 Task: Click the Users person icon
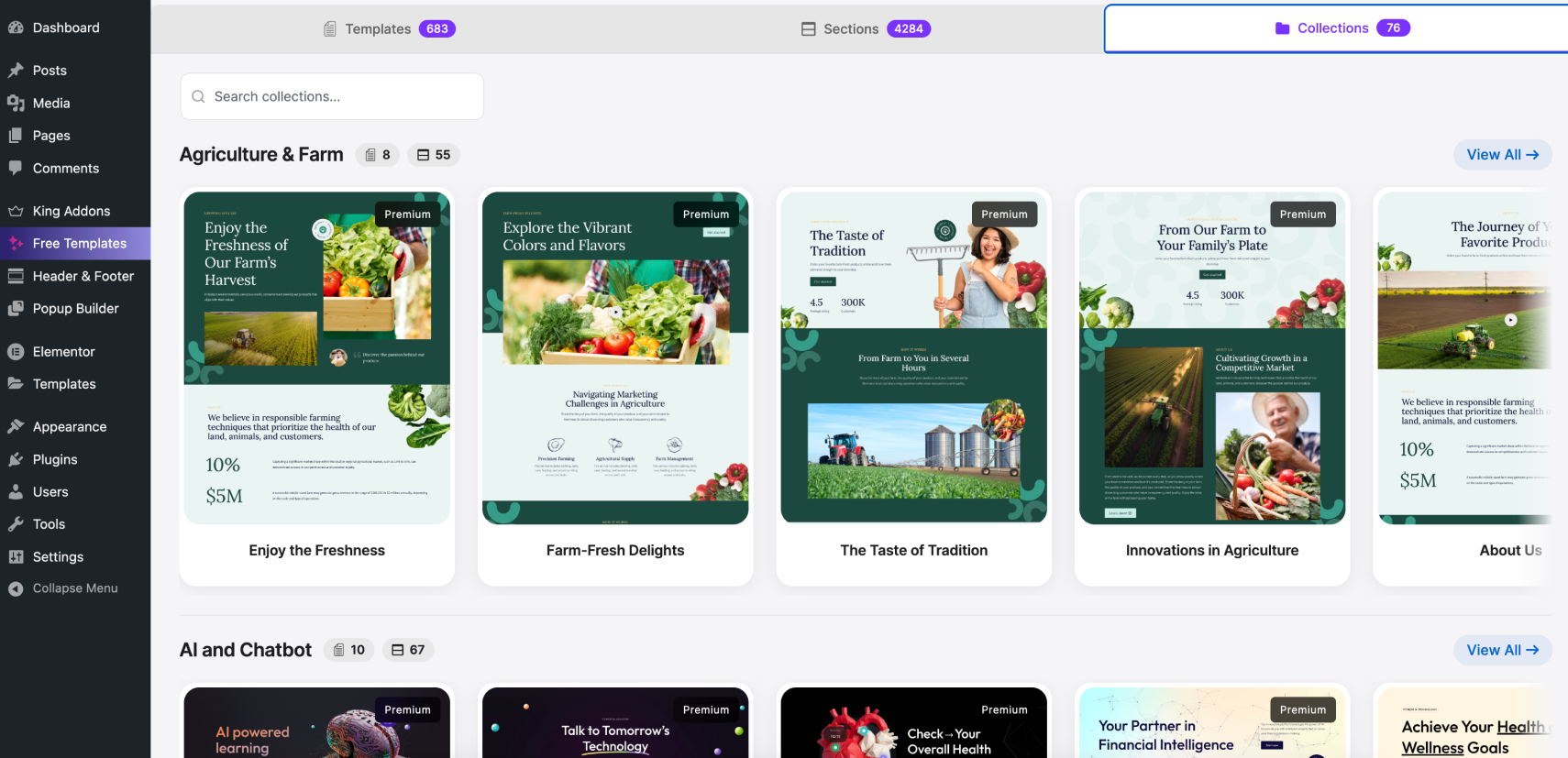coord(16,491)
